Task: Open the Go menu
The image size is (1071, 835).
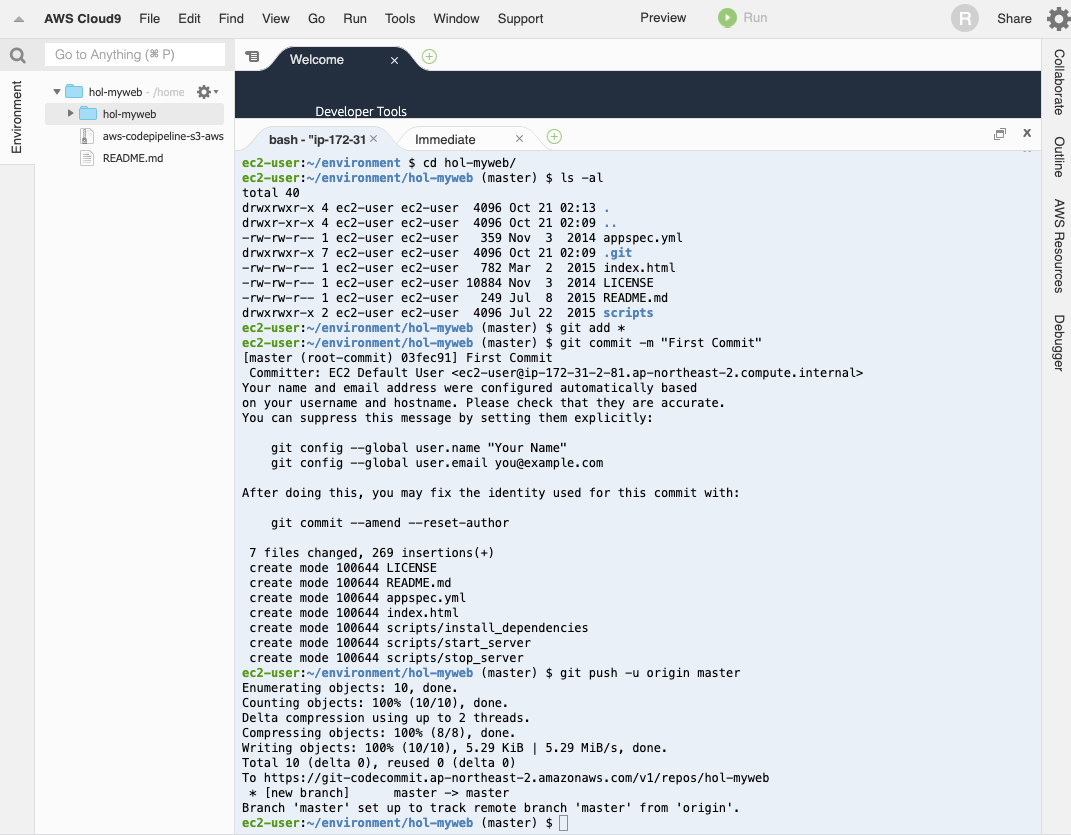Action: [x=316, y=18]
